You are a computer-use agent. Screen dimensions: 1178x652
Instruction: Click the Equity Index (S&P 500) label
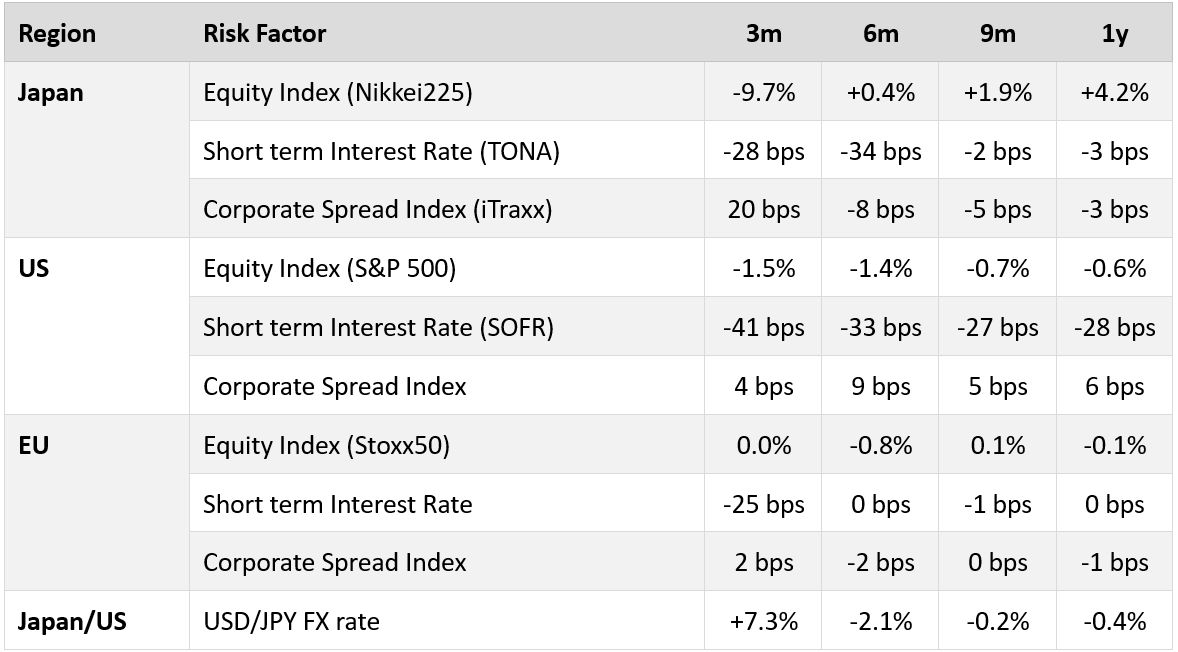(329, 269)
